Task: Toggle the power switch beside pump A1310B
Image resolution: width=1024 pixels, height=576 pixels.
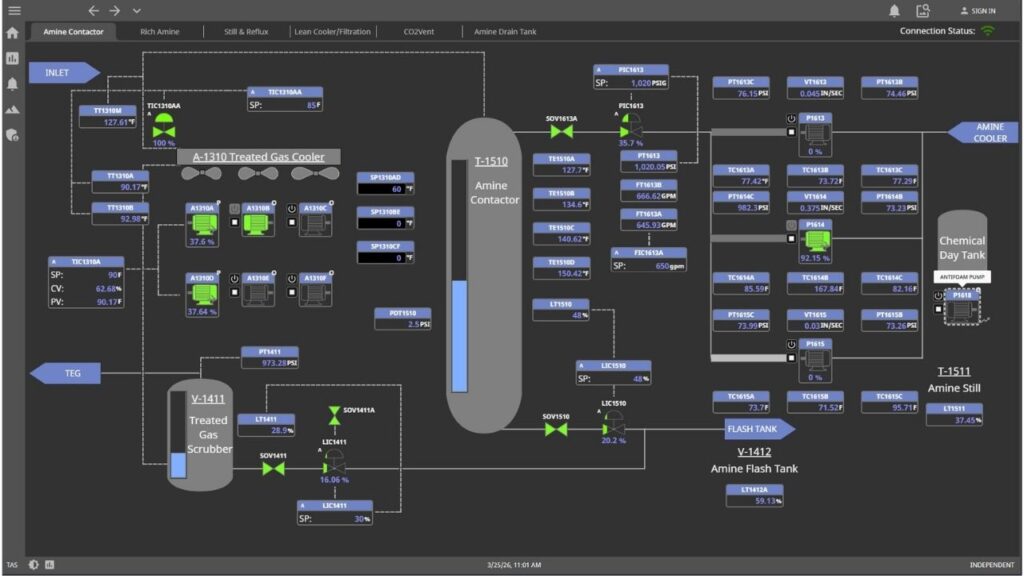Action: (234, 209)
